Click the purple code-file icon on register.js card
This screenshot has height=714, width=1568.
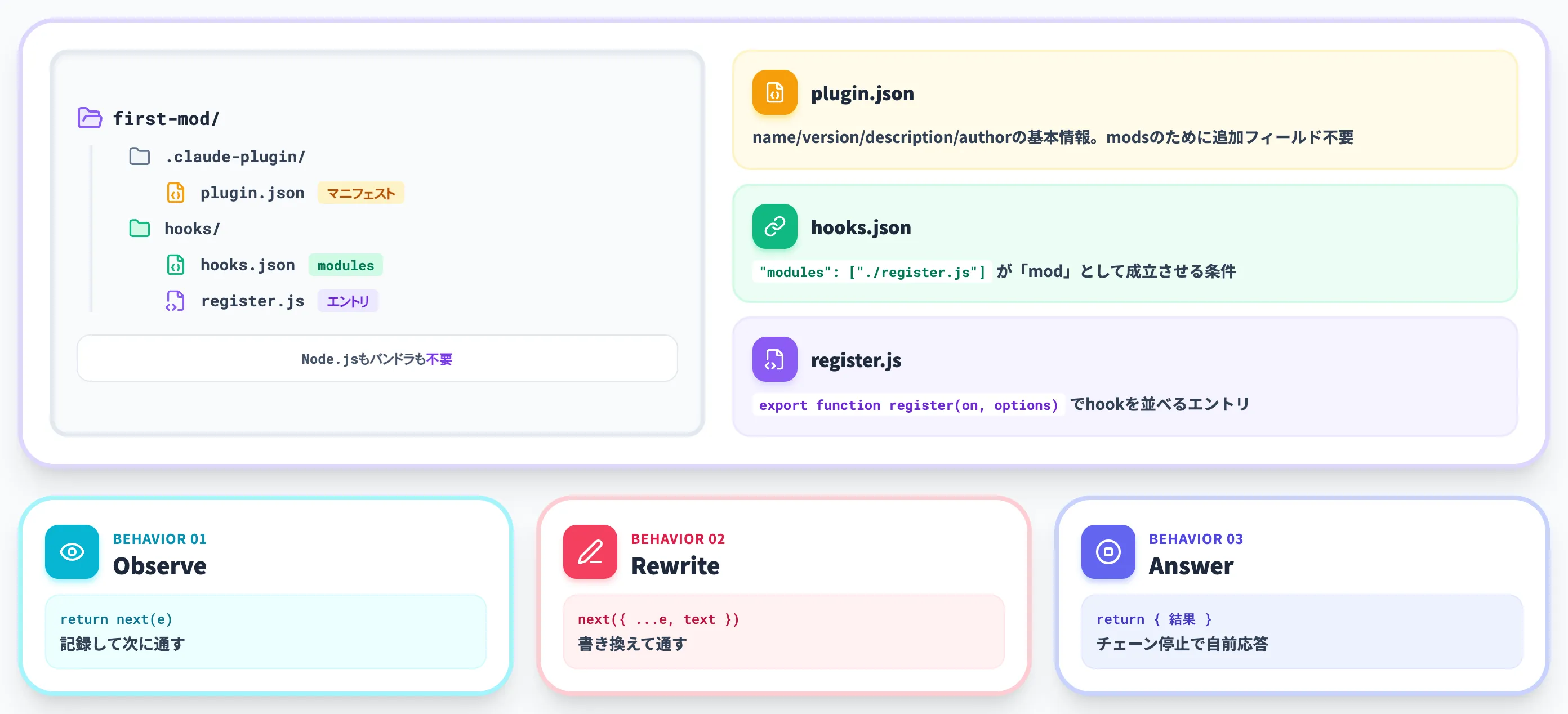pos(774,359)
